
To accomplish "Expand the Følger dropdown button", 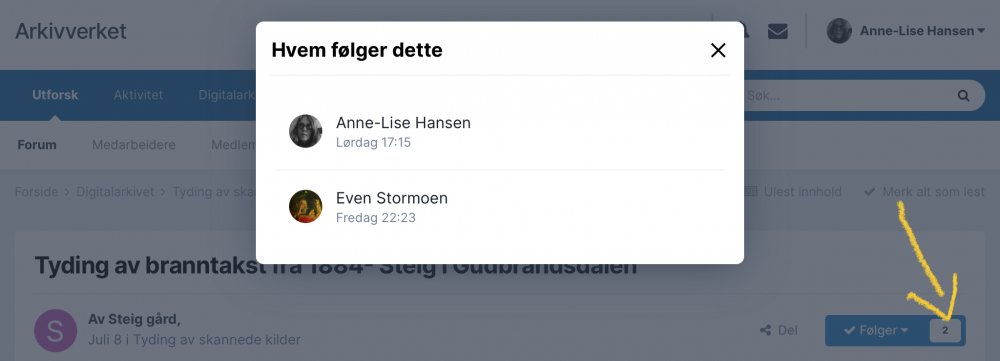I will pos(876,330).
